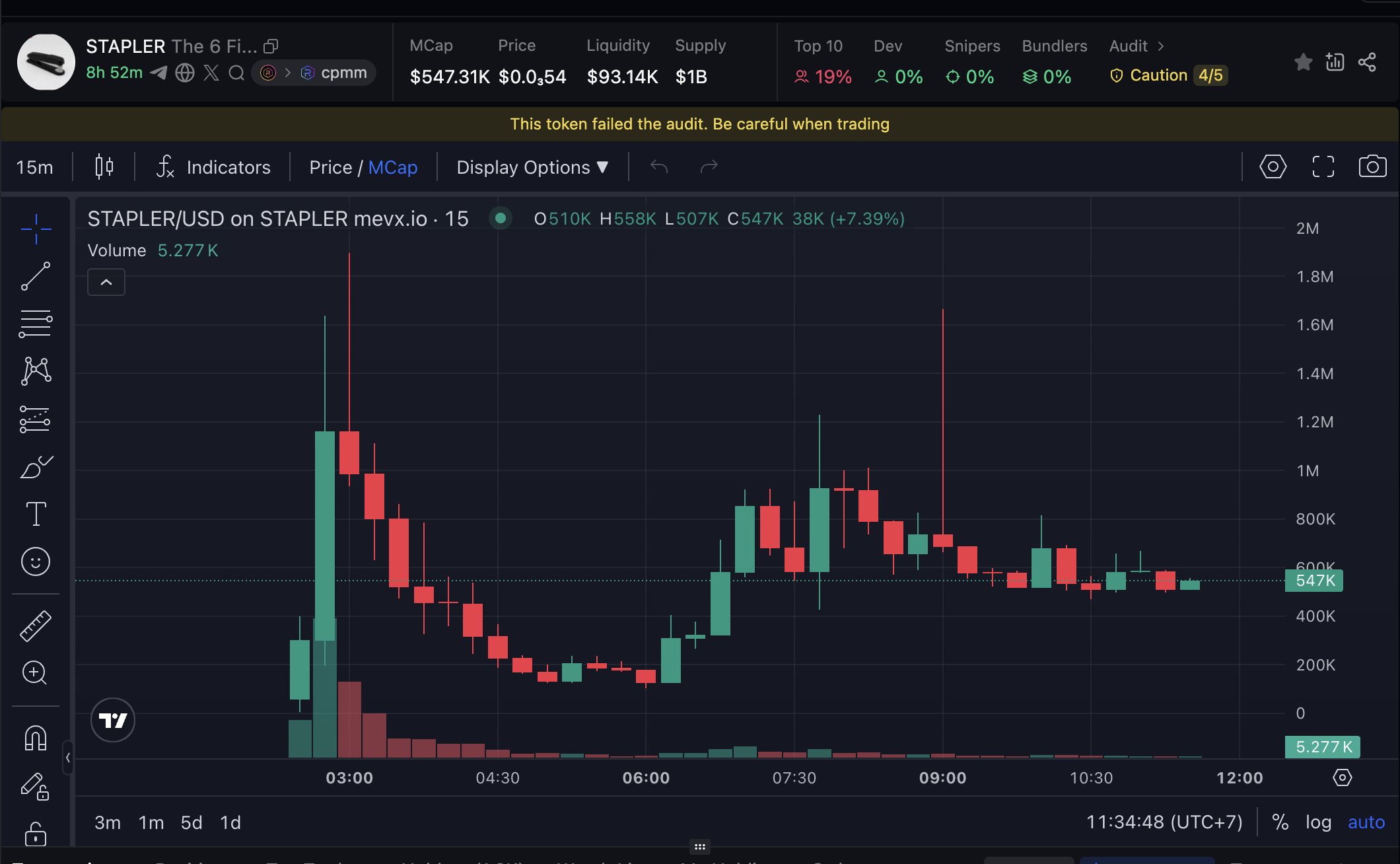This screenshot has height=864, width=1400.
Task: Click the Caution 4/5 audit badge
Action: coord(1168,75)
